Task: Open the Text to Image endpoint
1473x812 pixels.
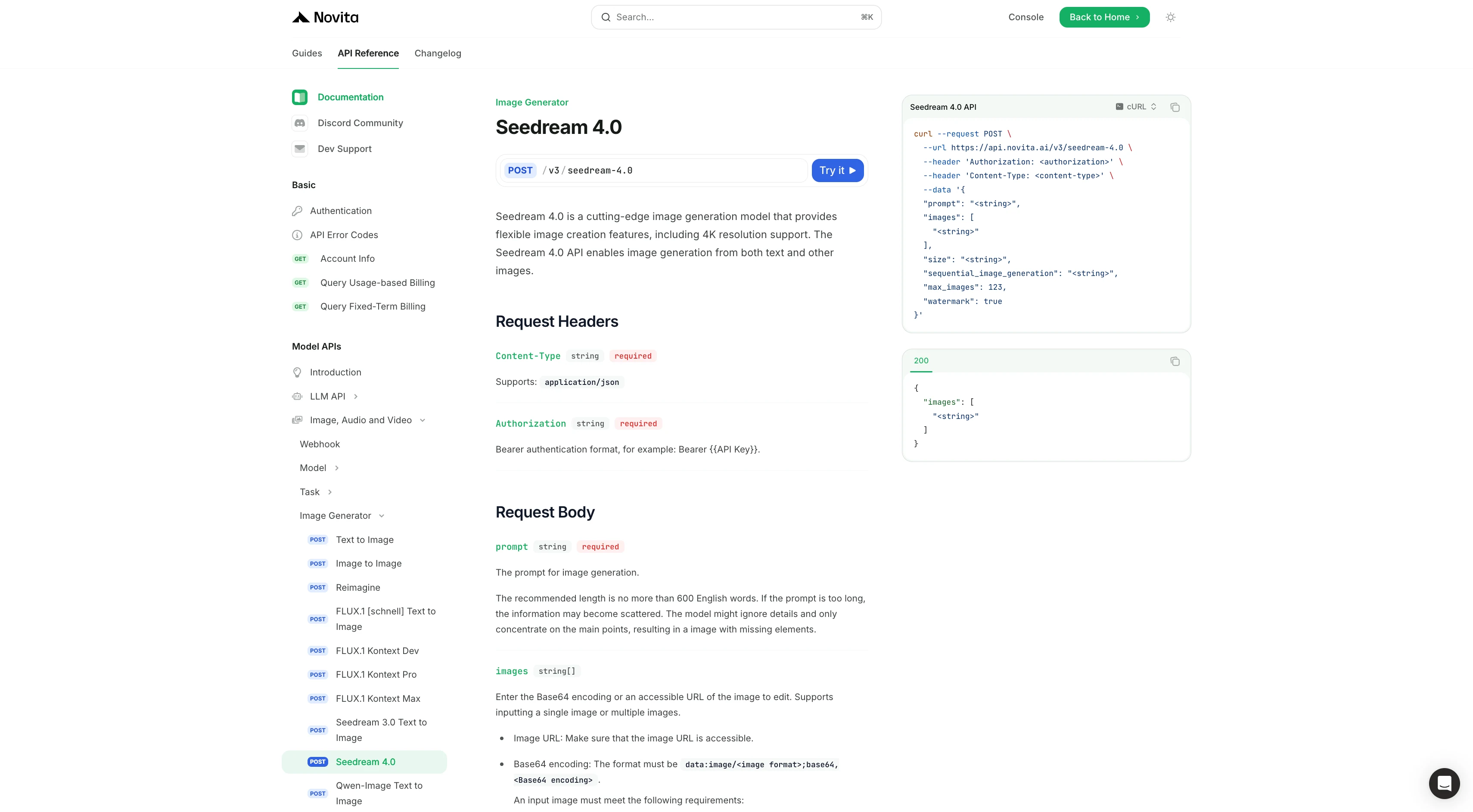Action: click(364, 540)
